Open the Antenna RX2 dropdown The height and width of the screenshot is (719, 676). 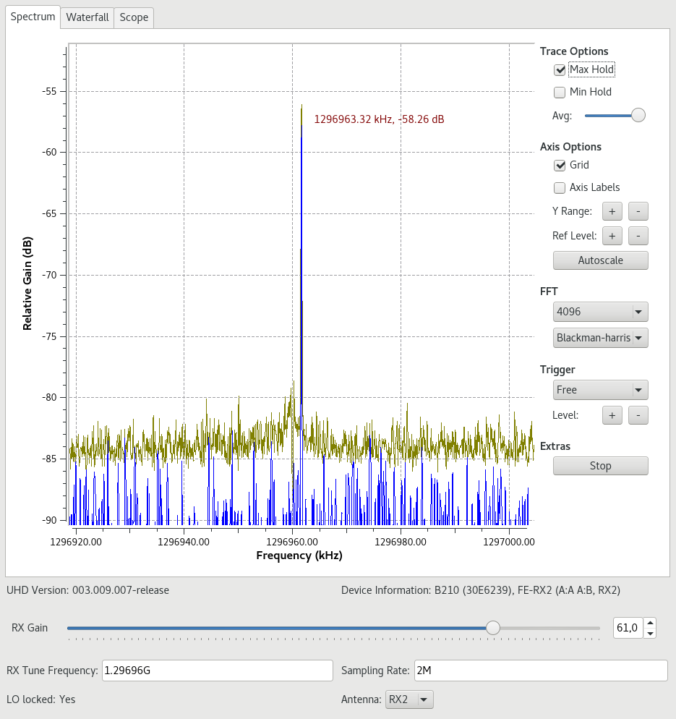pos(410,700)
